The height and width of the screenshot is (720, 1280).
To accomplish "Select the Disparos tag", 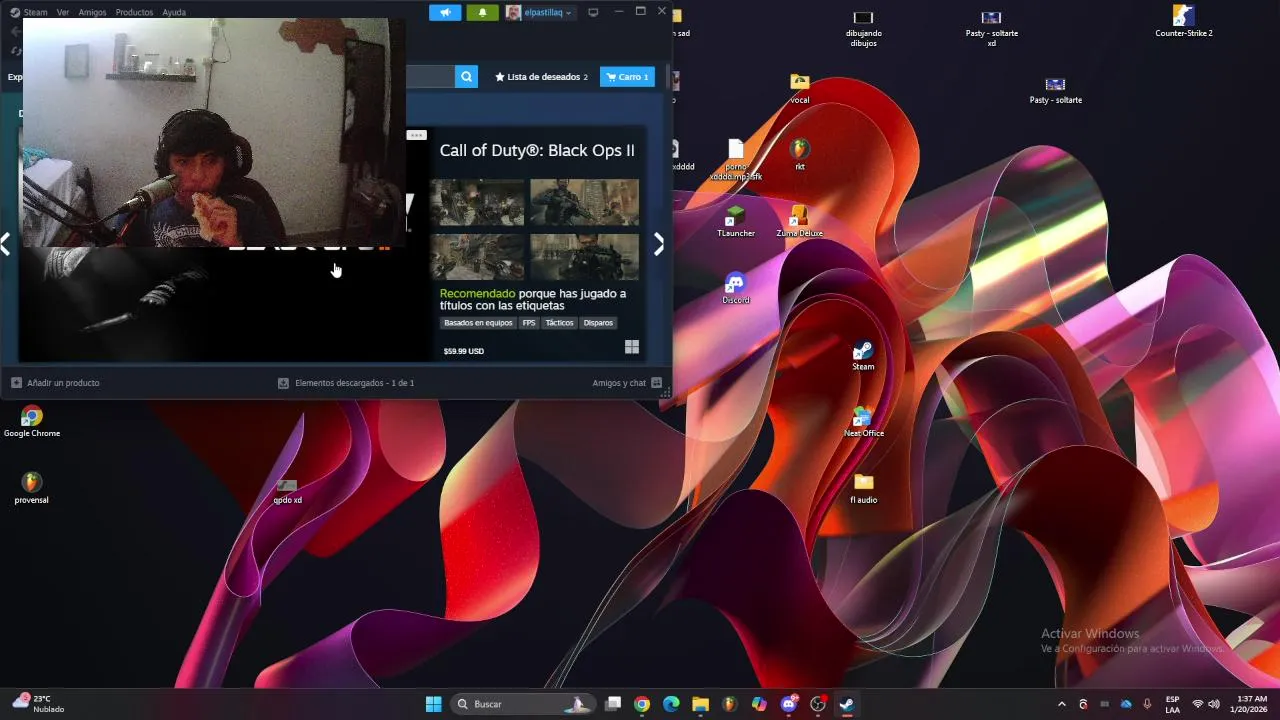I will pyautogui.click(x=598, y=323).
